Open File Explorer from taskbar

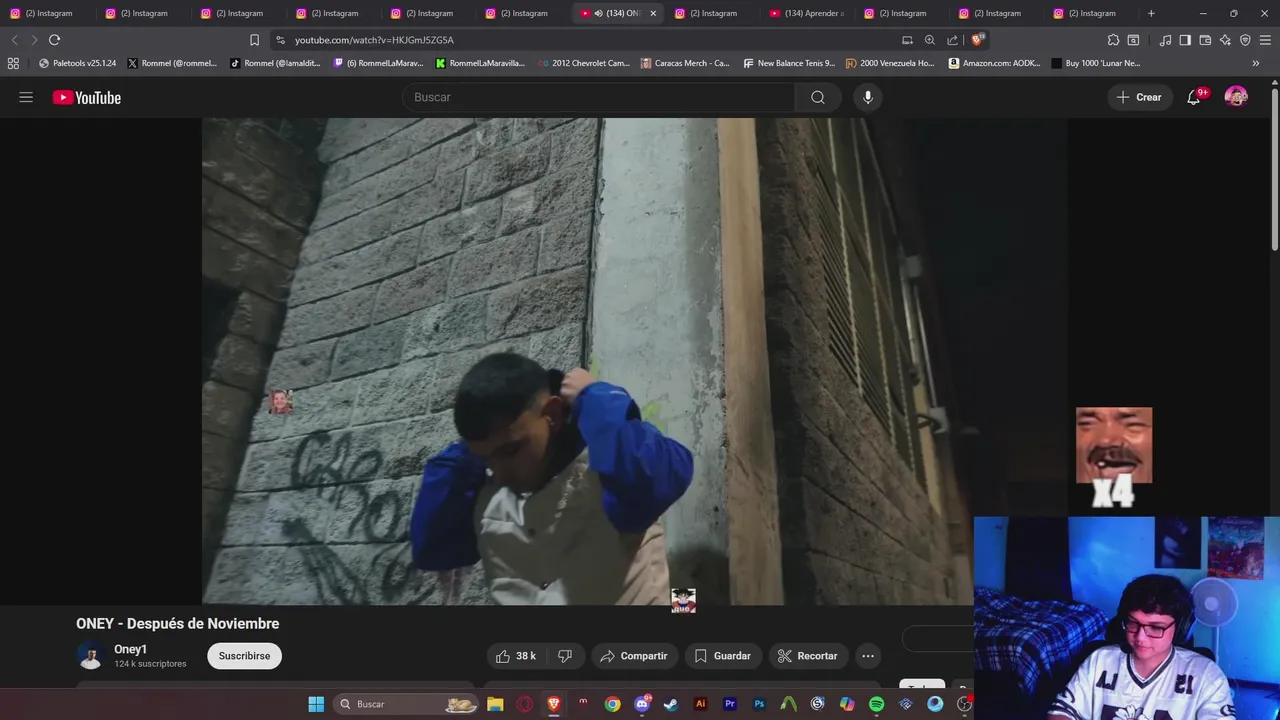click(x=495, y=704)
